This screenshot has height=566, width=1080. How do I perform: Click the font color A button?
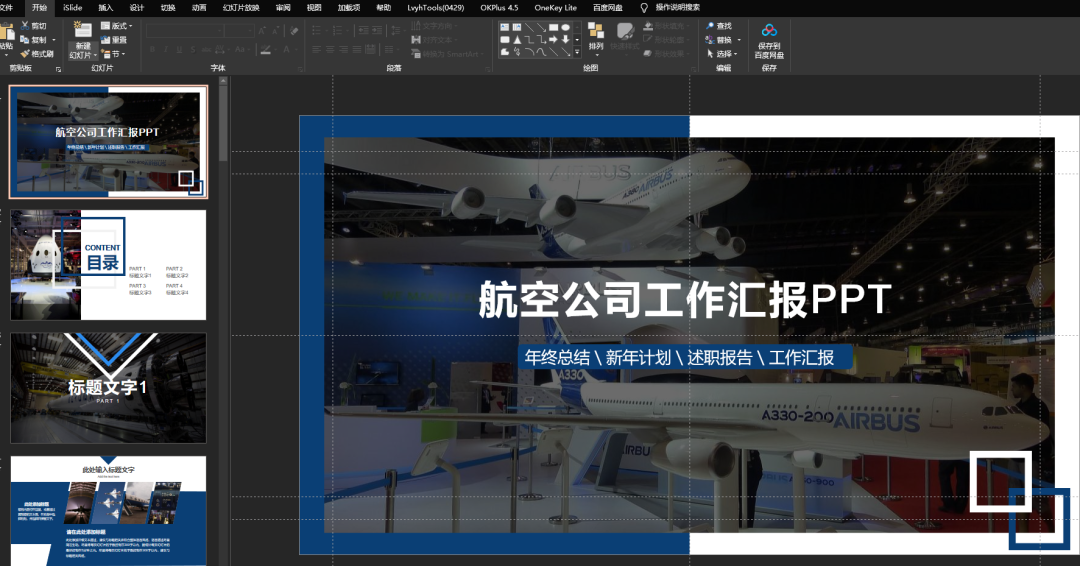click(x=286, y=50)
